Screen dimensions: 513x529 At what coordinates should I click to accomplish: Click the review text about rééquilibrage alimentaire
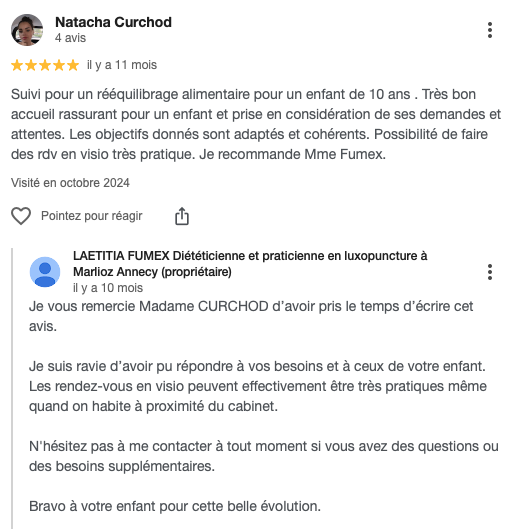point(256,124)
